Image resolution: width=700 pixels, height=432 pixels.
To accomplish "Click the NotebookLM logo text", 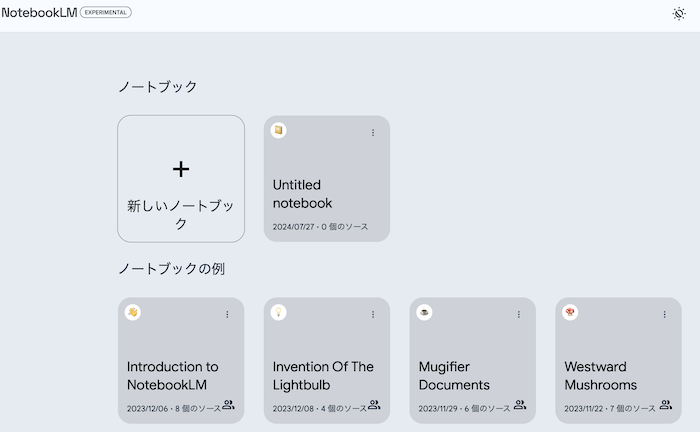I will pos(39,12).
